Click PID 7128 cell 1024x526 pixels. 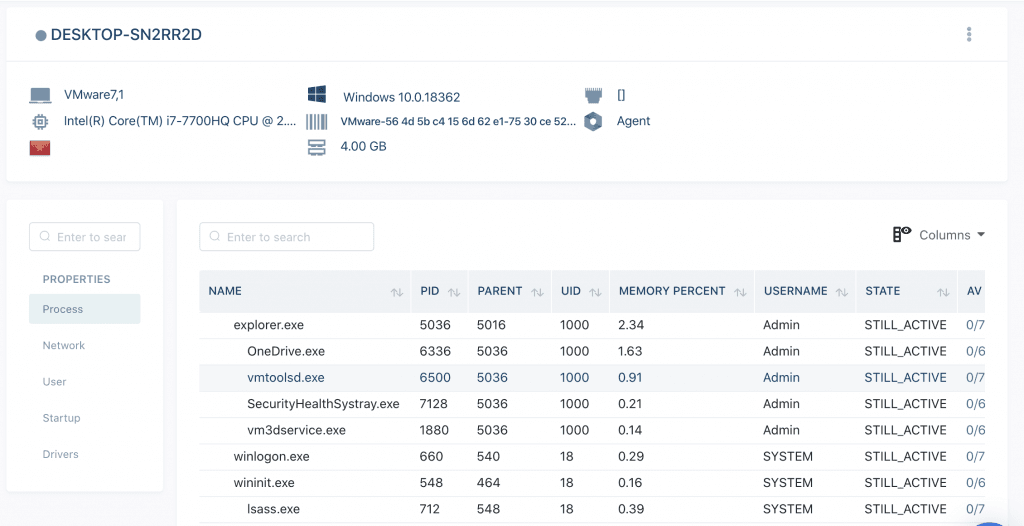(434, 404)
